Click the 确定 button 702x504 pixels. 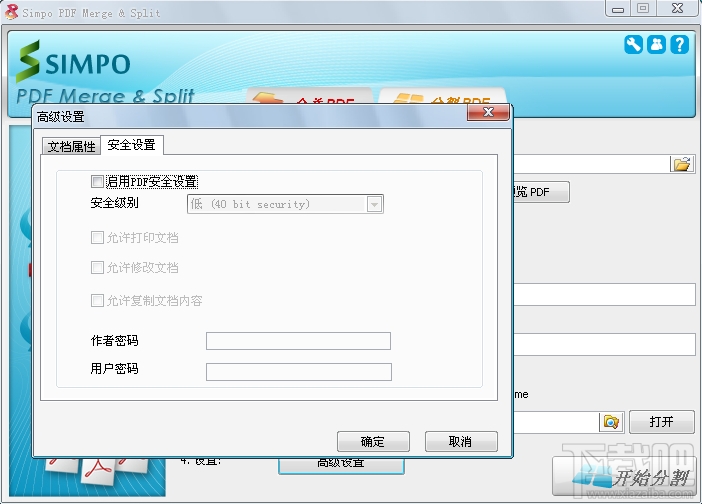[x=373, y=442]
